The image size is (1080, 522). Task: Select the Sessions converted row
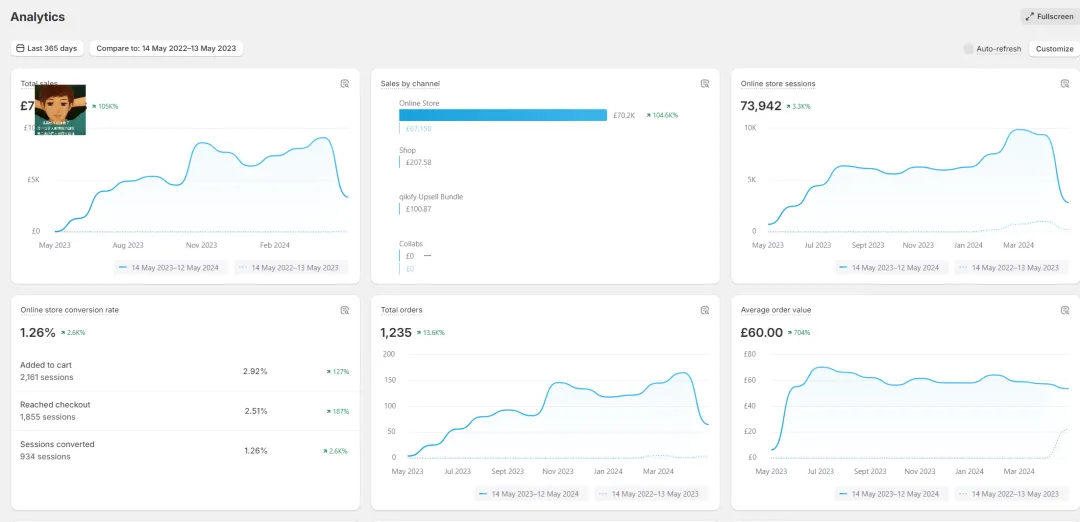[185, 450]
